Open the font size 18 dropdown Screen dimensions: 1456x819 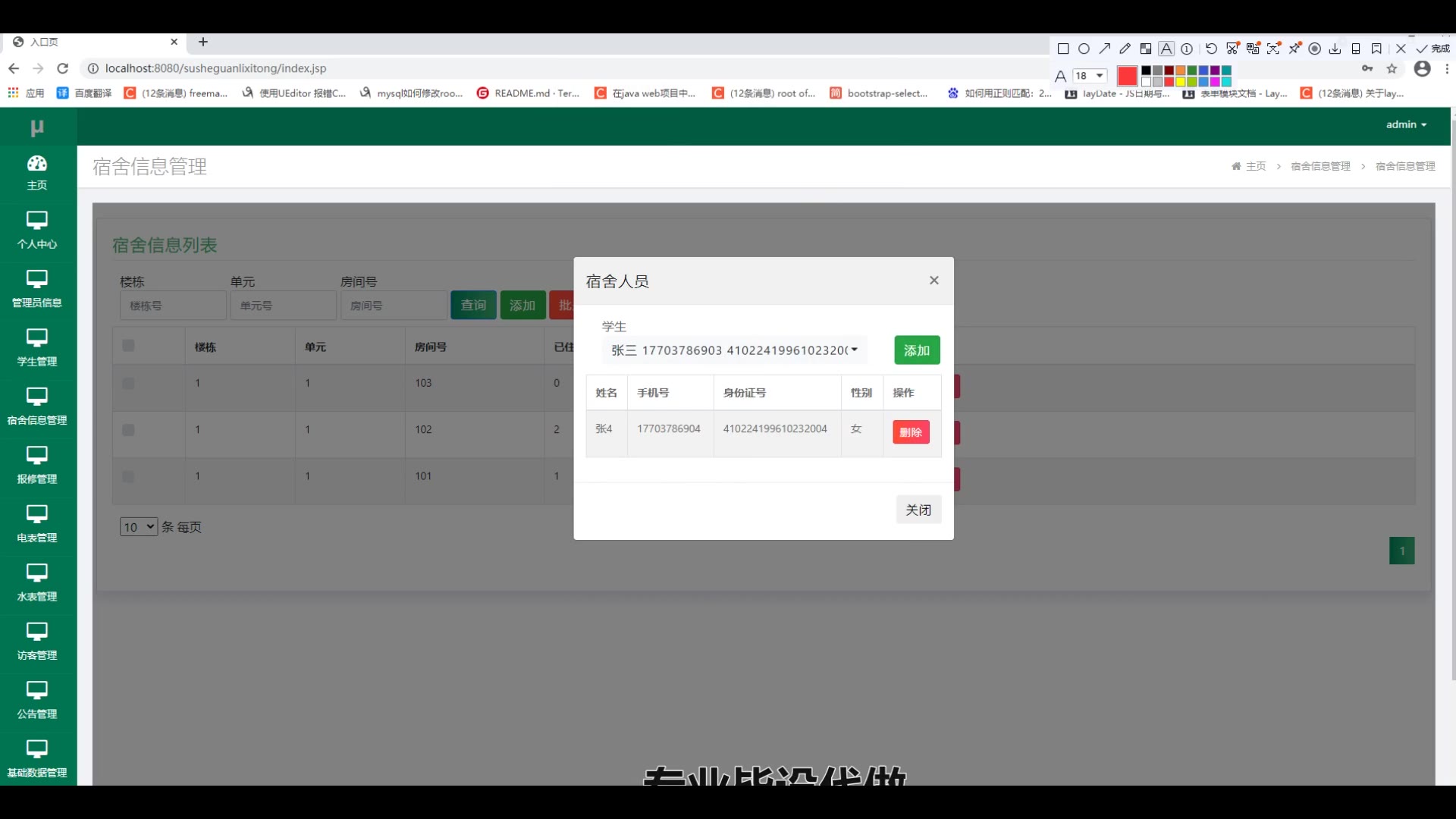pyautogui.click(x=1090, y=76)
